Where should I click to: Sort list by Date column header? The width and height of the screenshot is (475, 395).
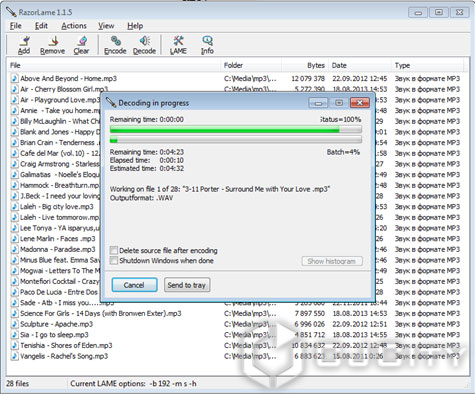pyautogui.click(x=360, y=65)
